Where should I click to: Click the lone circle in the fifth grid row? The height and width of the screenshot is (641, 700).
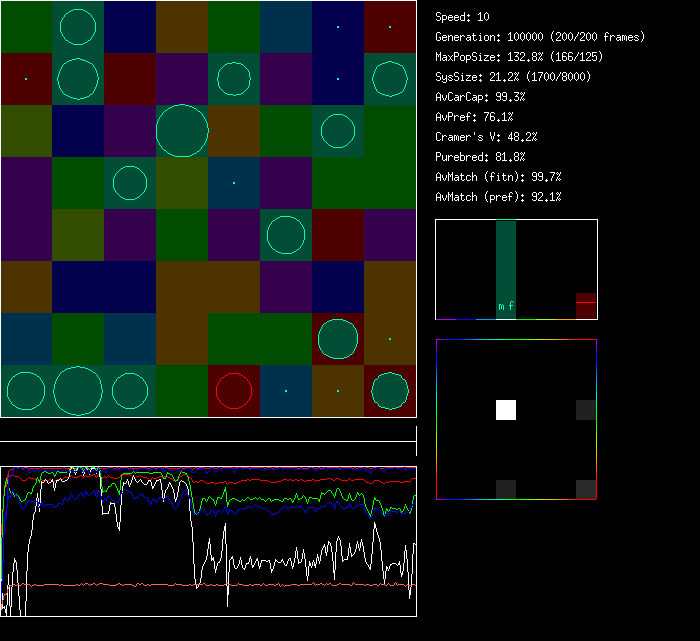point(286,235)
